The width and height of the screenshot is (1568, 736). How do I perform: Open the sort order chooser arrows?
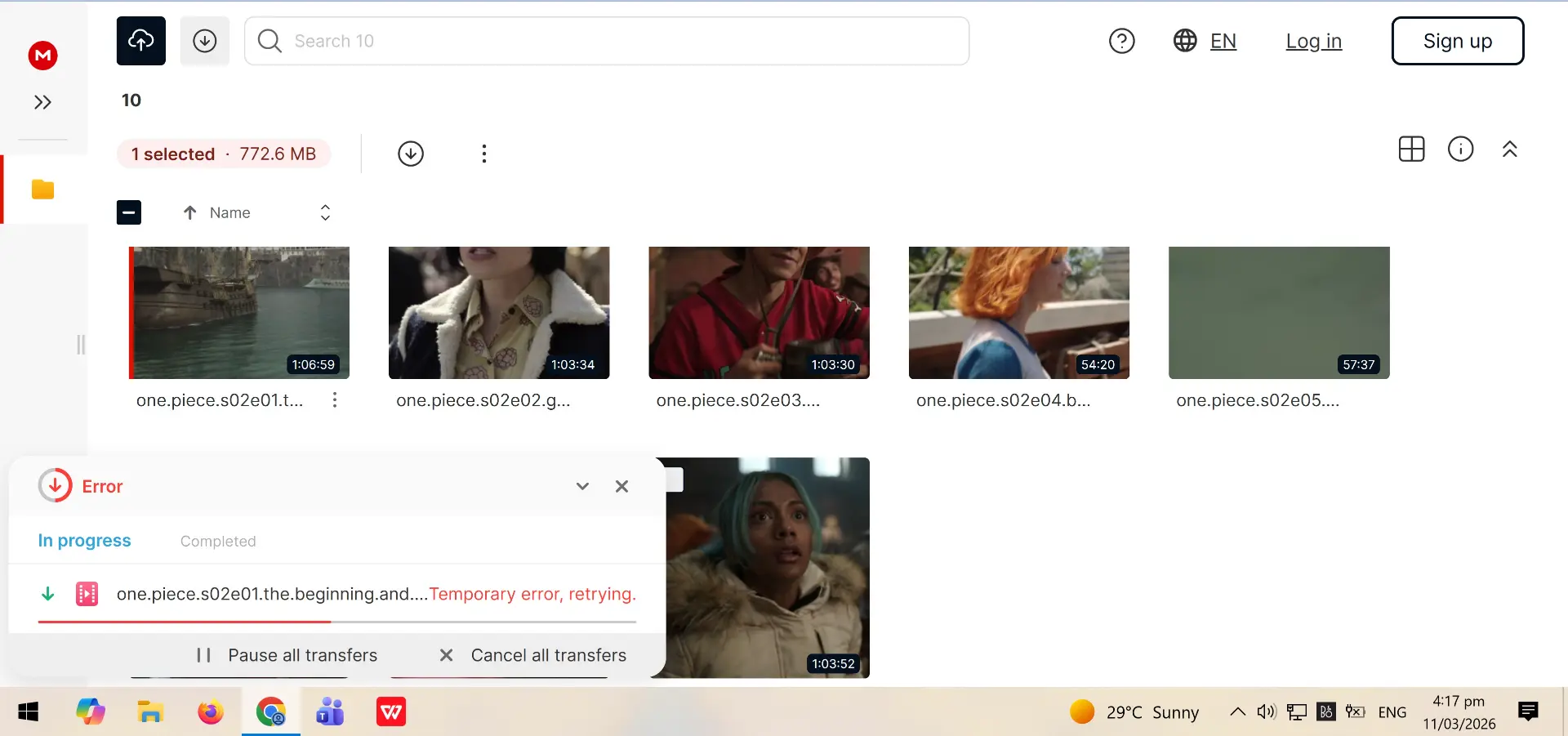click(x=325, y=212)
